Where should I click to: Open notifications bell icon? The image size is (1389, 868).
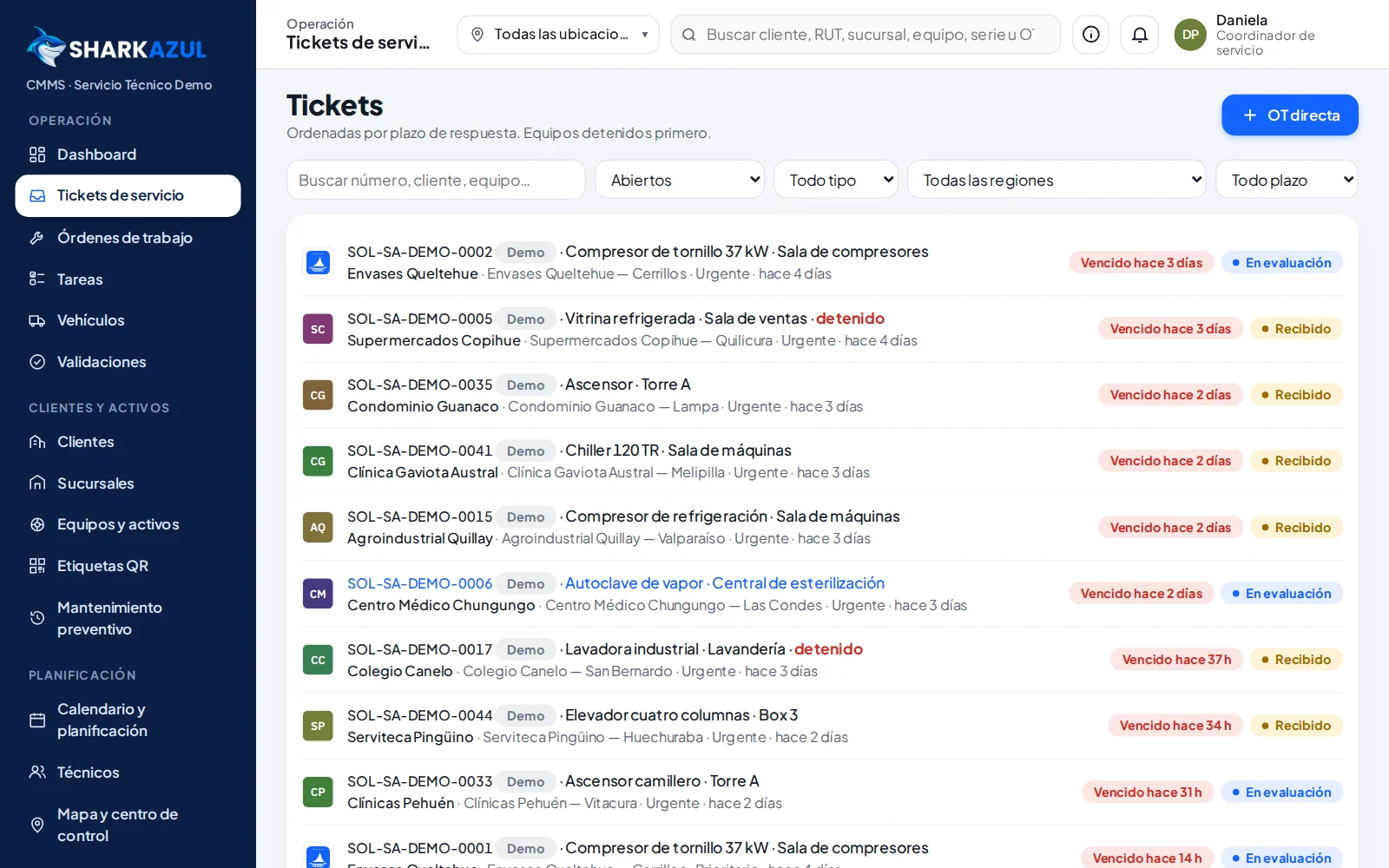coord(1139,35)
